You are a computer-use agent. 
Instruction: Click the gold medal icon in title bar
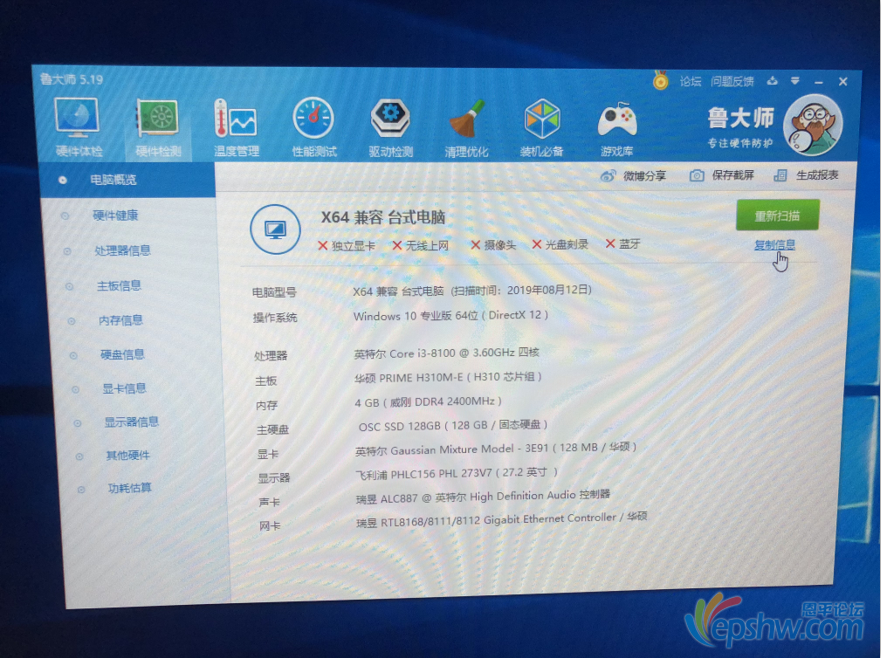click(661, 80)
